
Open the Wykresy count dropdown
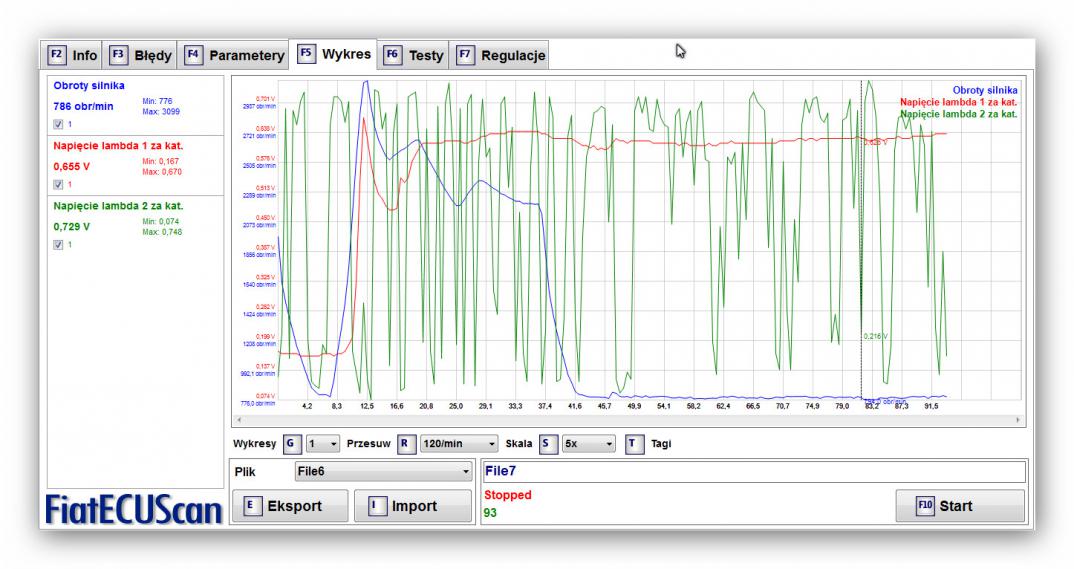point(323,444)
